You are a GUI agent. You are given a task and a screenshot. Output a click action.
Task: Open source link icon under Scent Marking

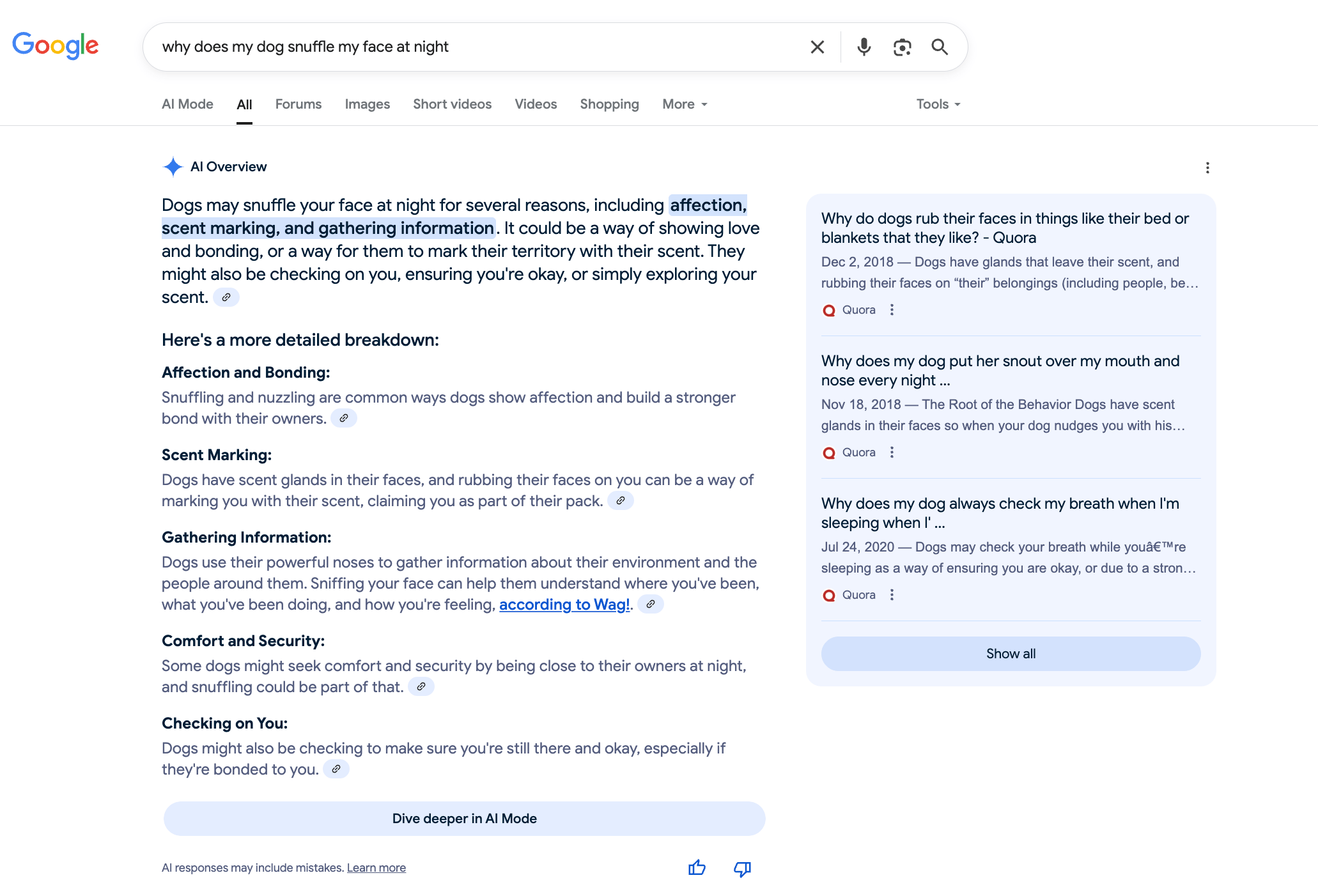point(620,500)
